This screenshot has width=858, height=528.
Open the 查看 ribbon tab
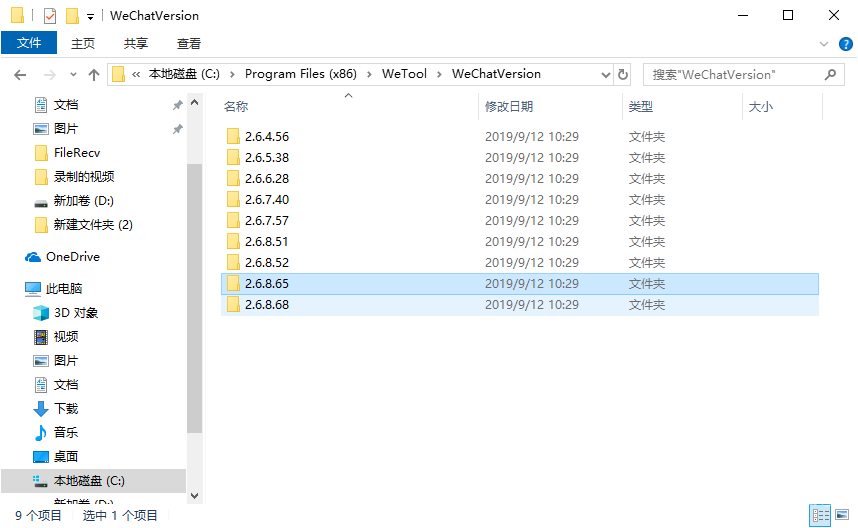(189, 43)
